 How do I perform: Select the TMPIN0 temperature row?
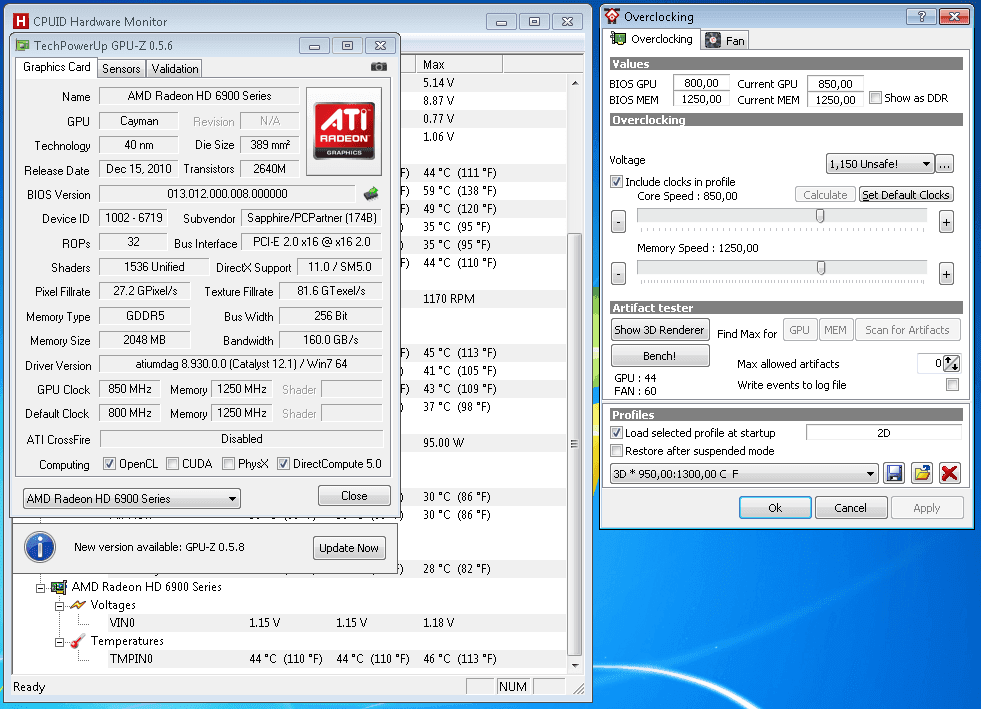337,659
